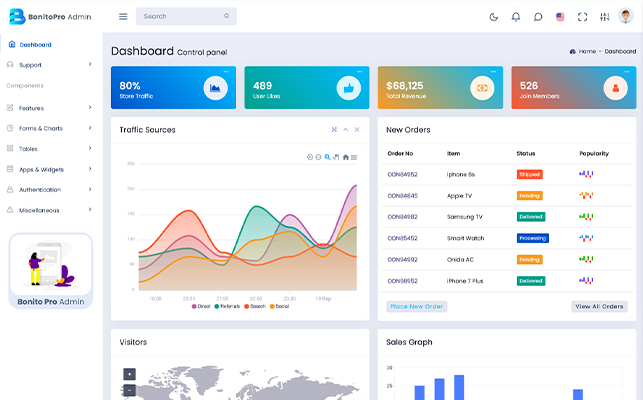Click the Place New Order button
Image resolution: width=643 pixels, height=400 pixels.
(417, 306)
